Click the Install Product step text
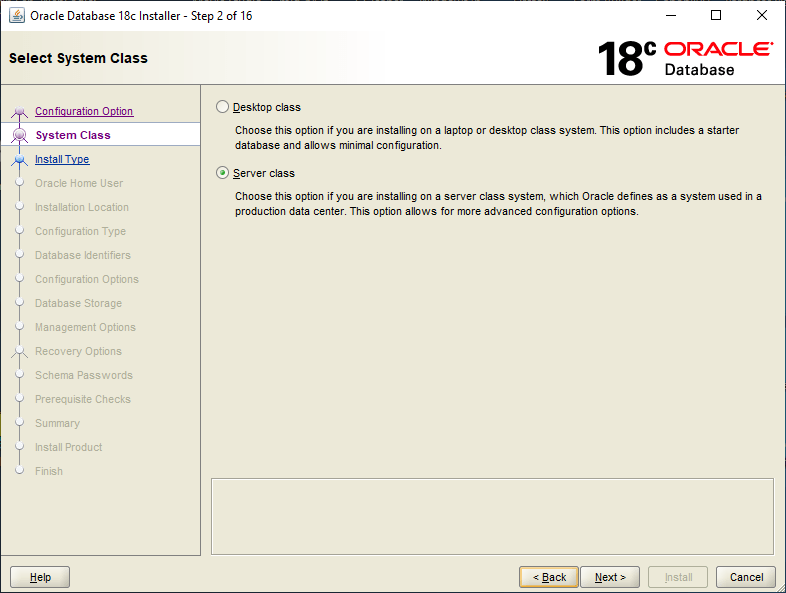786x593 pixels. [68, 448]
